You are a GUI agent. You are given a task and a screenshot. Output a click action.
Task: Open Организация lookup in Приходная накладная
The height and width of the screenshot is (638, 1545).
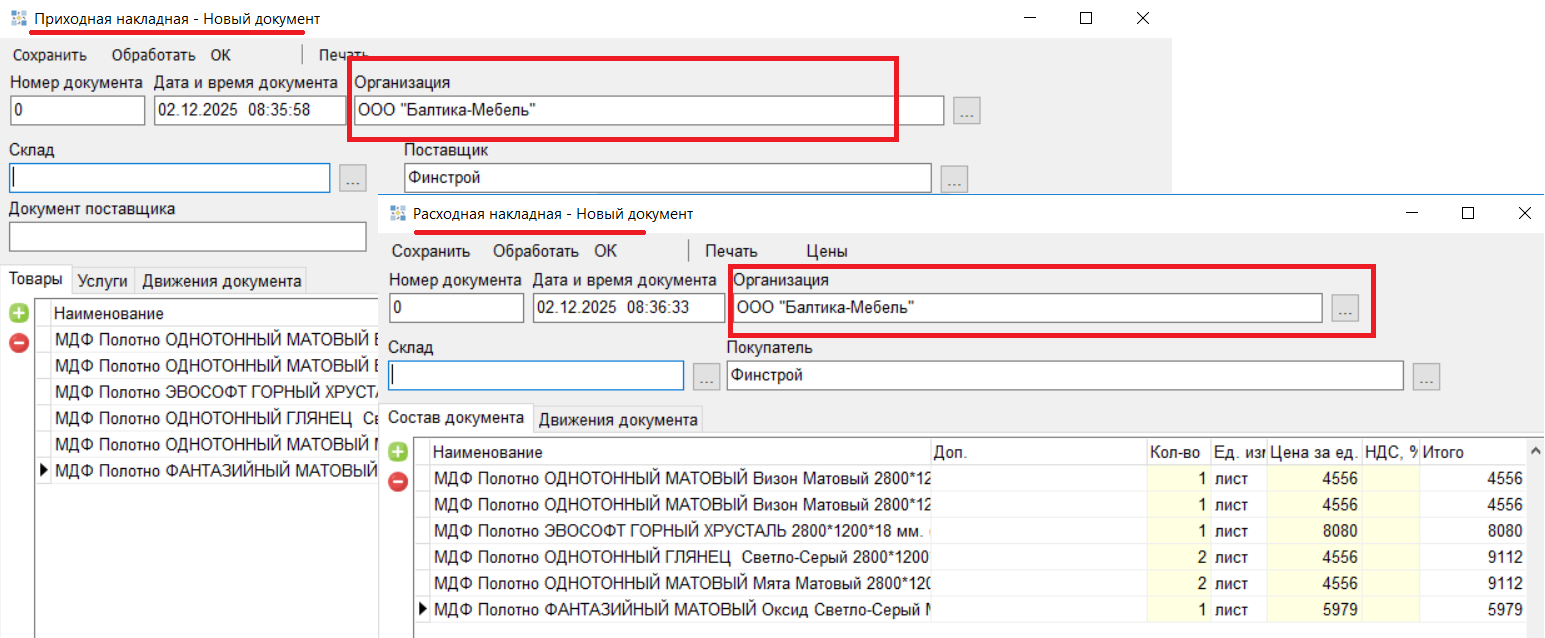pyautogui.click(x=966, y=112)
